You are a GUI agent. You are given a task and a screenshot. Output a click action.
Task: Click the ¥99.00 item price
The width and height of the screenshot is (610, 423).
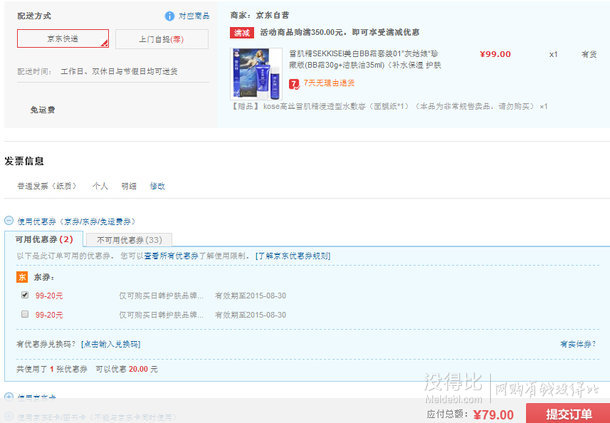pos(495,54)
